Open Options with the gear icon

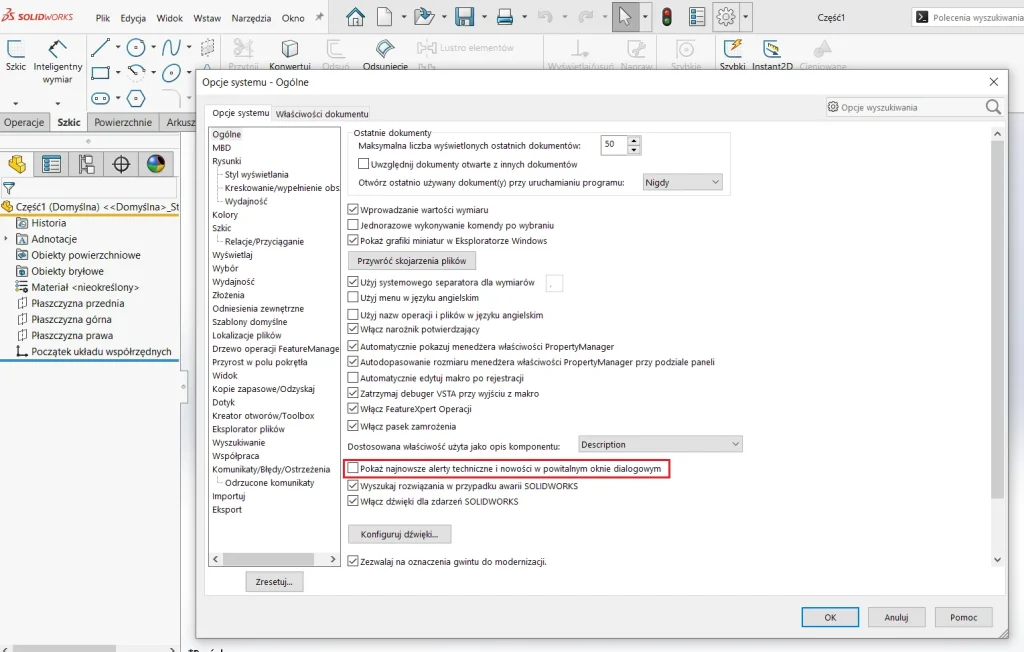[x=726, y=16]
